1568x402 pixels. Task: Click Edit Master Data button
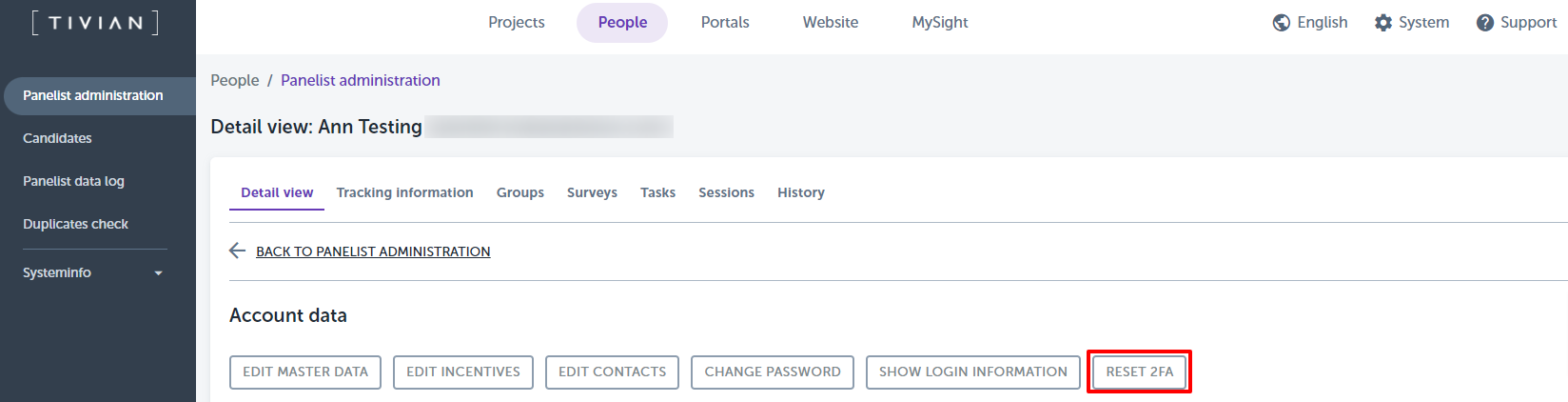click(x=305, y=372)
